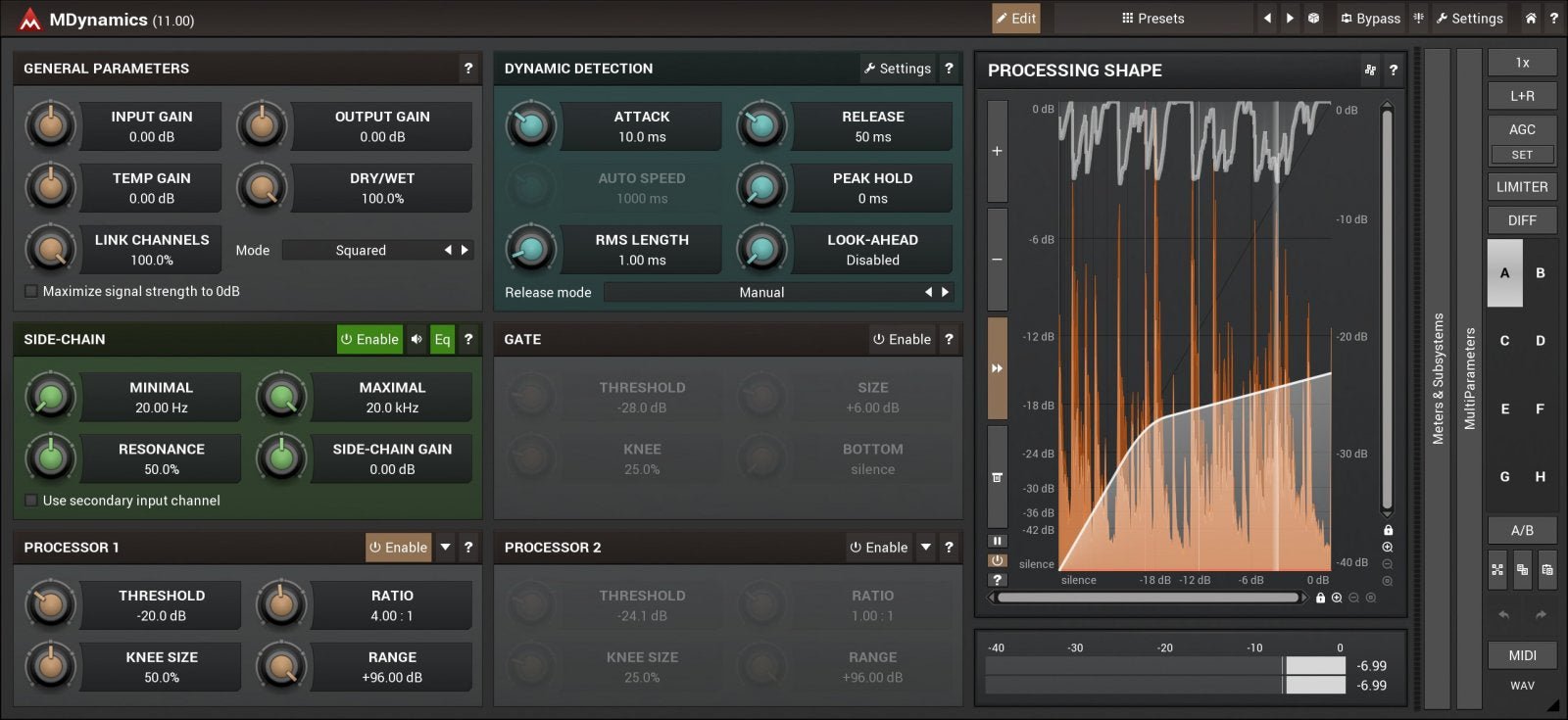Open the Meters & Subsystems panel
This screenshot has height=720, width=1568.
1438,378
